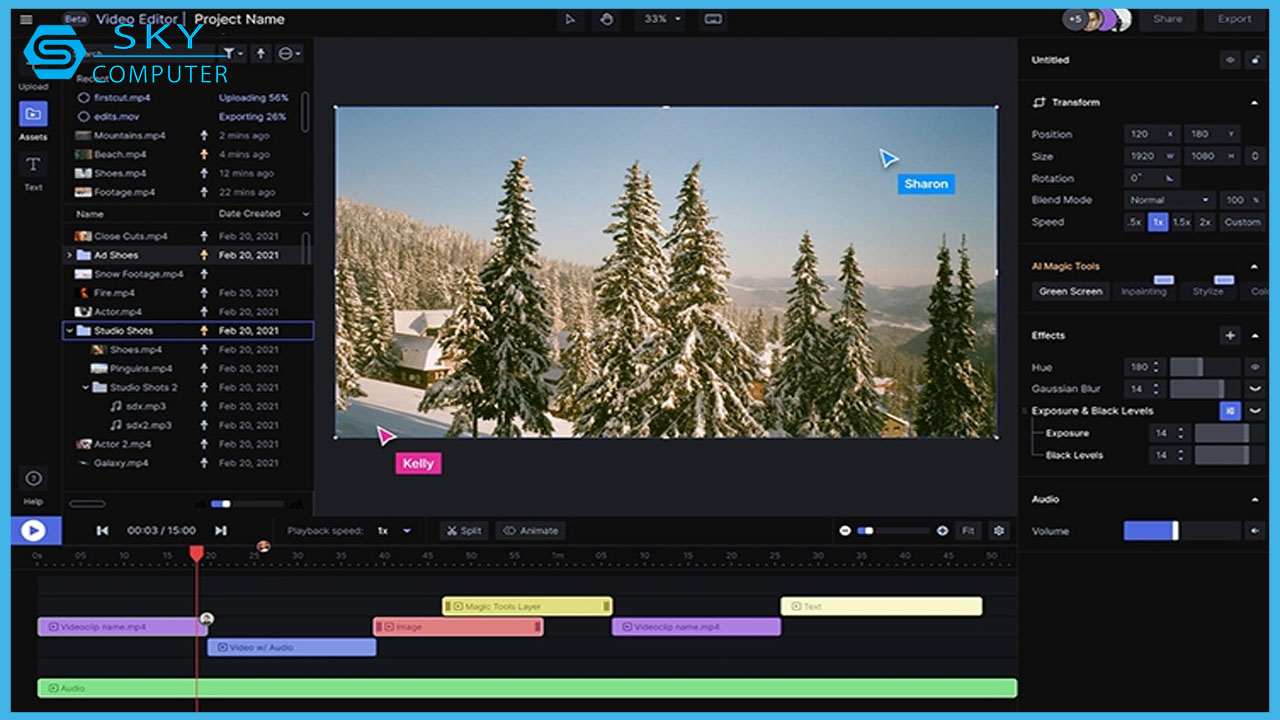Click the Split button
The width and height of the screenshot is (1280, 720).
pos(464,531)
